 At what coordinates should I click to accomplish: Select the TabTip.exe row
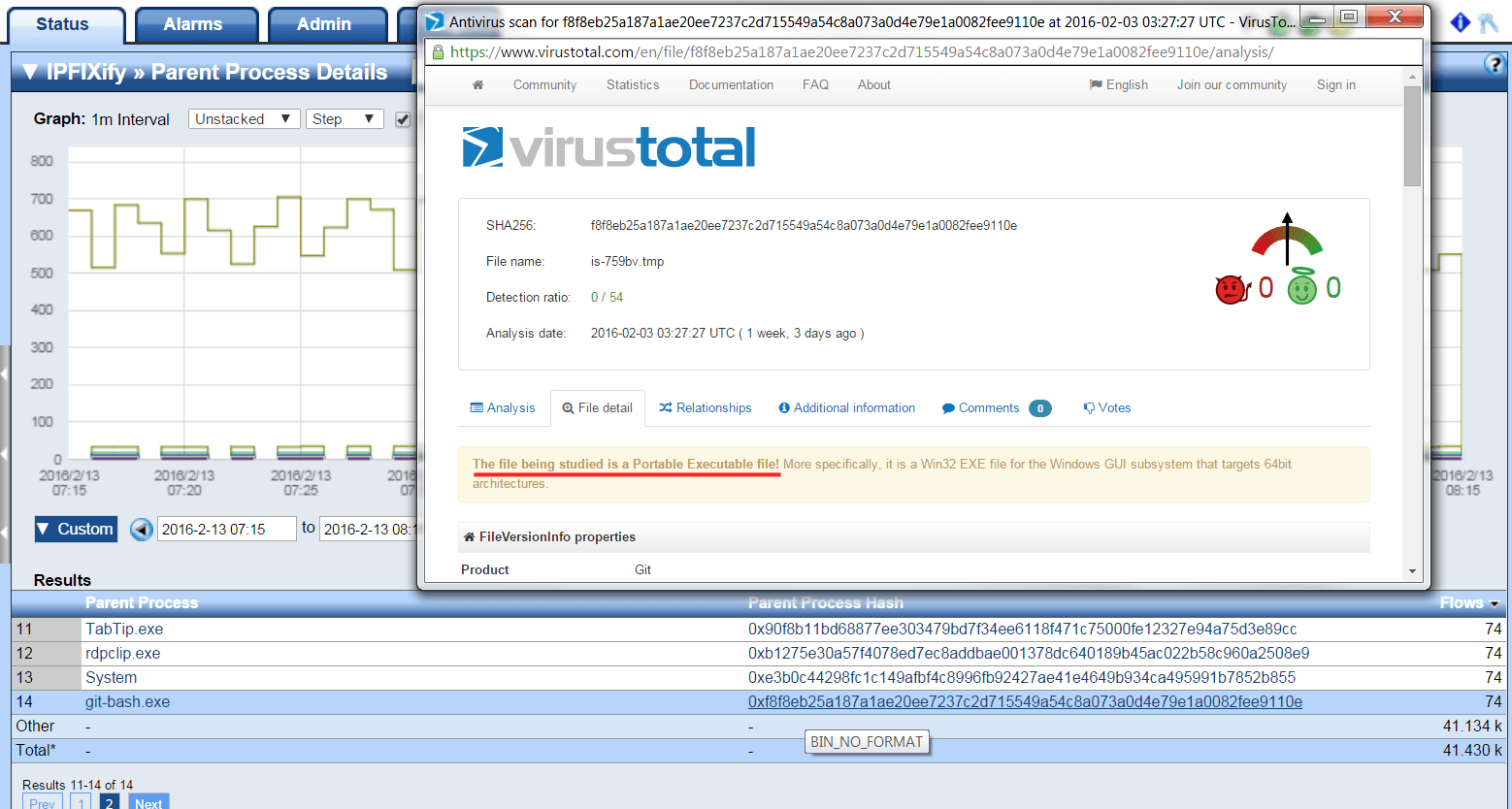click(x=759, y=630)
